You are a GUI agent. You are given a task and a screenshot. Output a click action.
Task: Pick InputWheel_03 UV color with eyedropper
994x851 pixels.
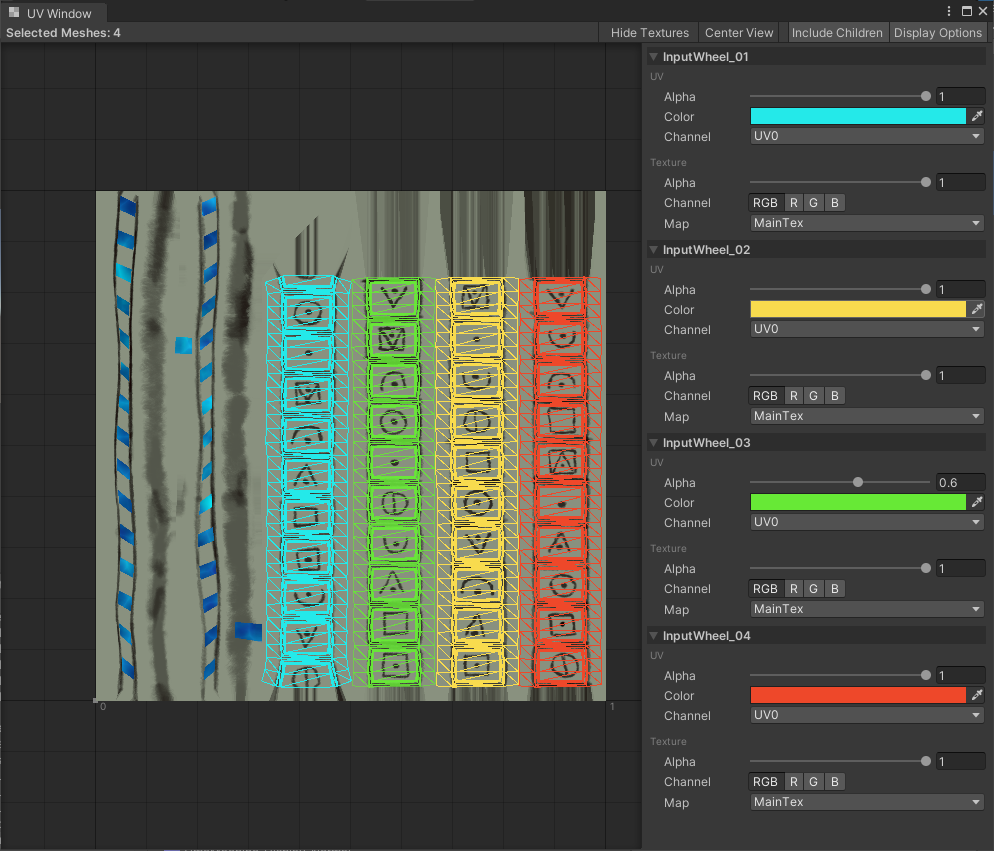[x=977, y=502]
